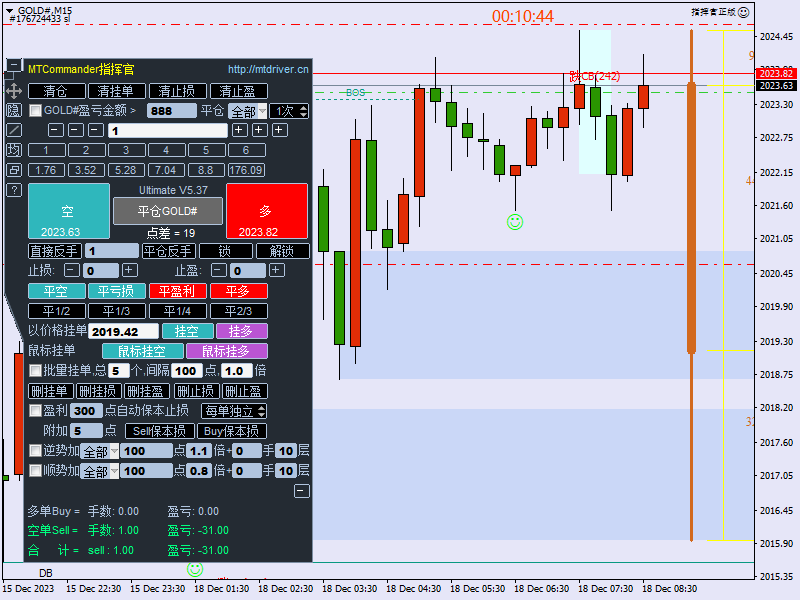Click the second minus button beside lot size

(76, 130)
